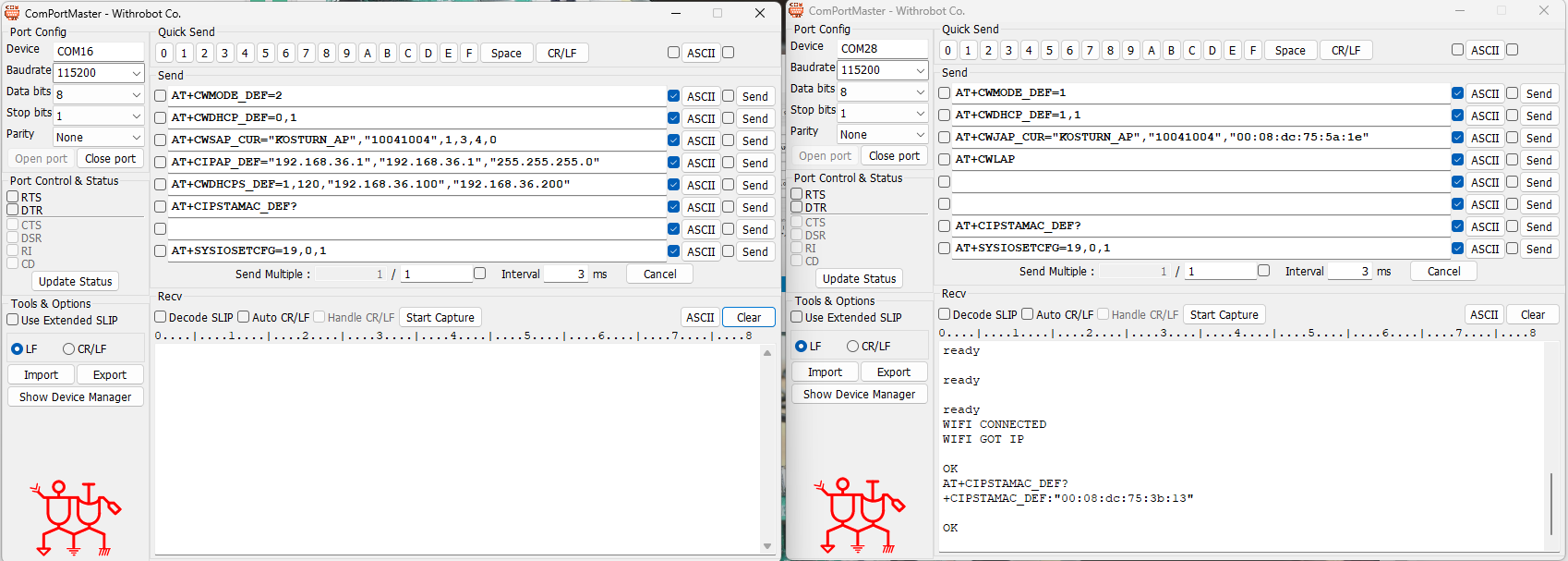This screenshot has height=561, width=1568.
Task: Enable Use Extended SLIP in COM16 window
Action: click(13, 320)
